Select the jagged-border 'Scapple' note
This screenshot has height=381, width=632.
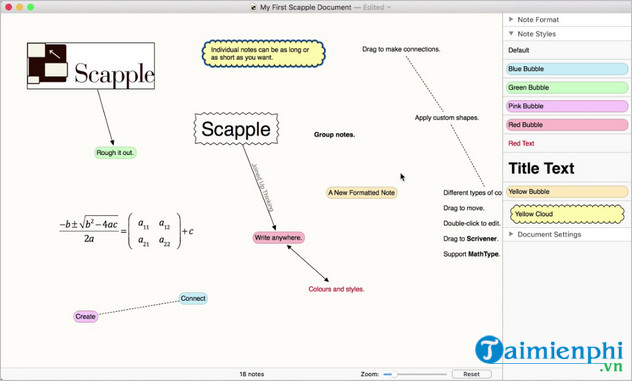pyautogui.click(x=236, y=129)
